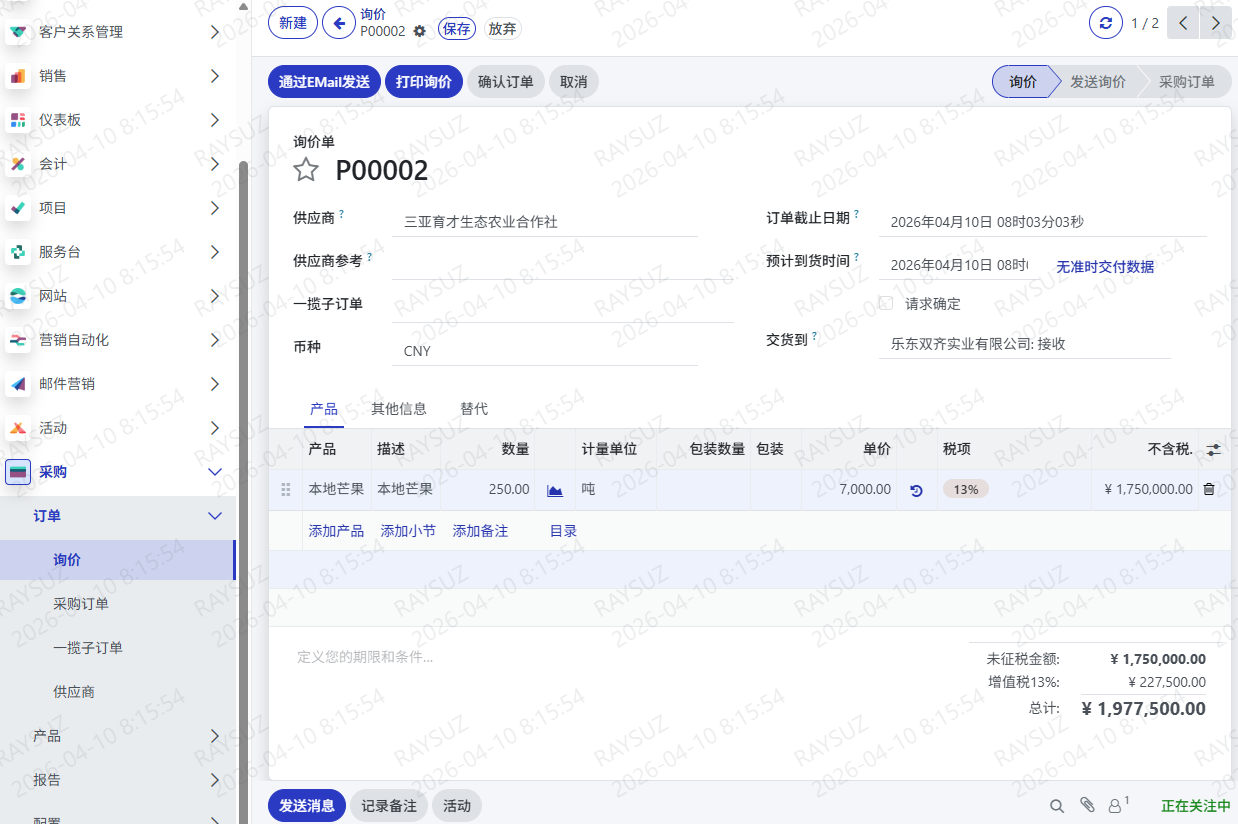Open the 客户关系管理 app icon
The image size is (1238, 824).
pos(18,32)
